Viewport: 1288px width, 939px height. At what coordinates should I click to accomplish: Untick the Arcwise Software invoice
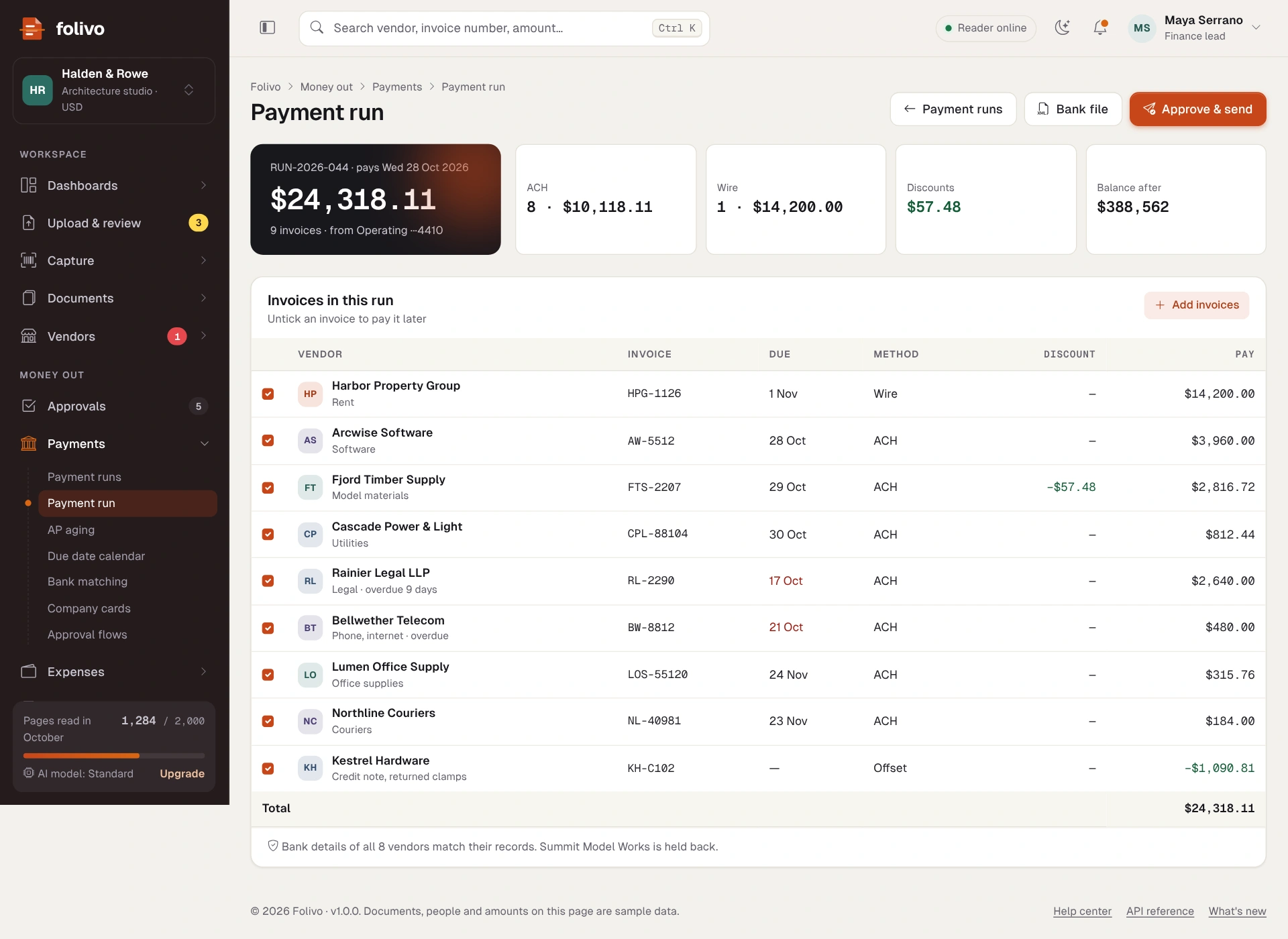268,441
